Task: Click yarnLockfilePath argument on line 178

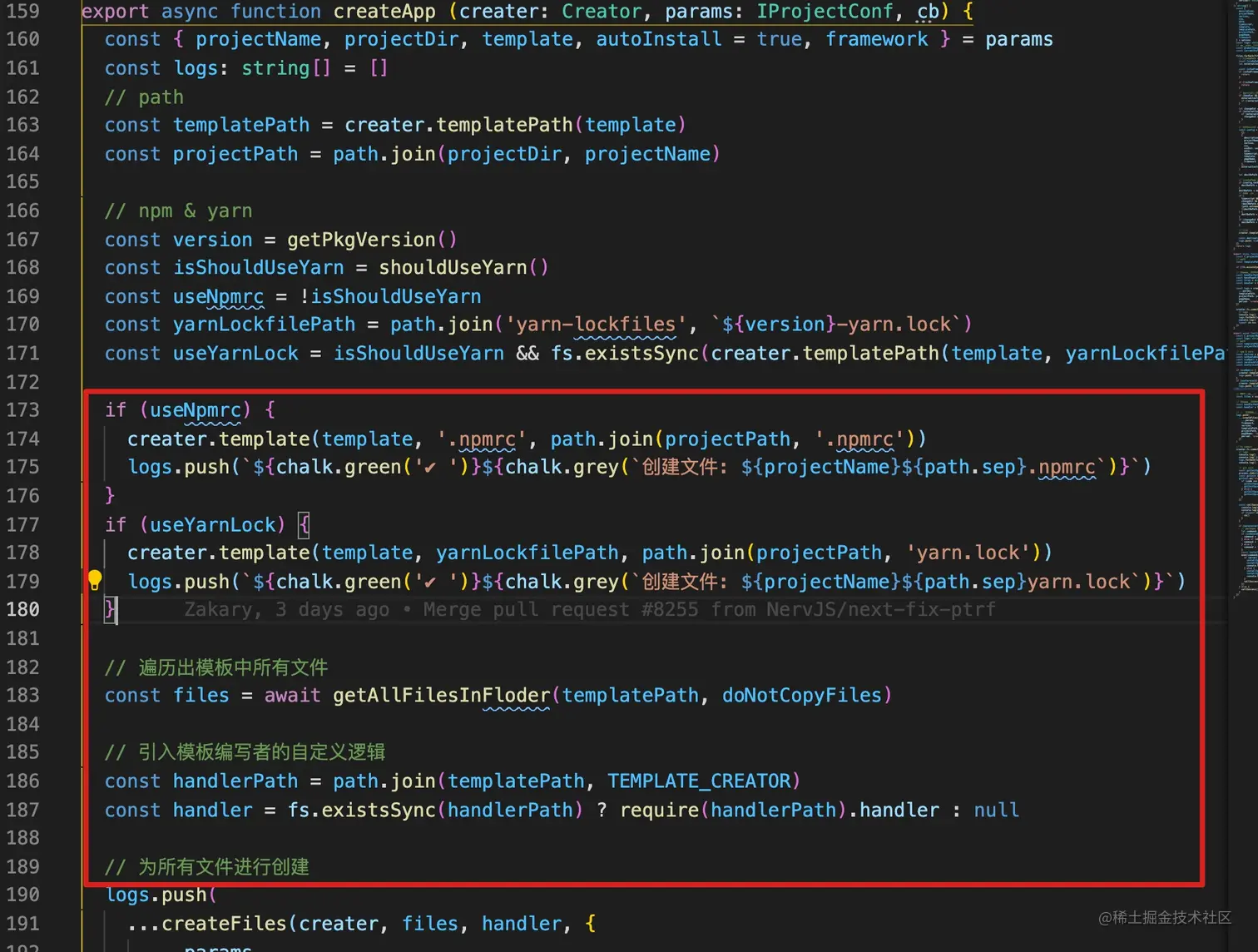Action: [527, 553]
